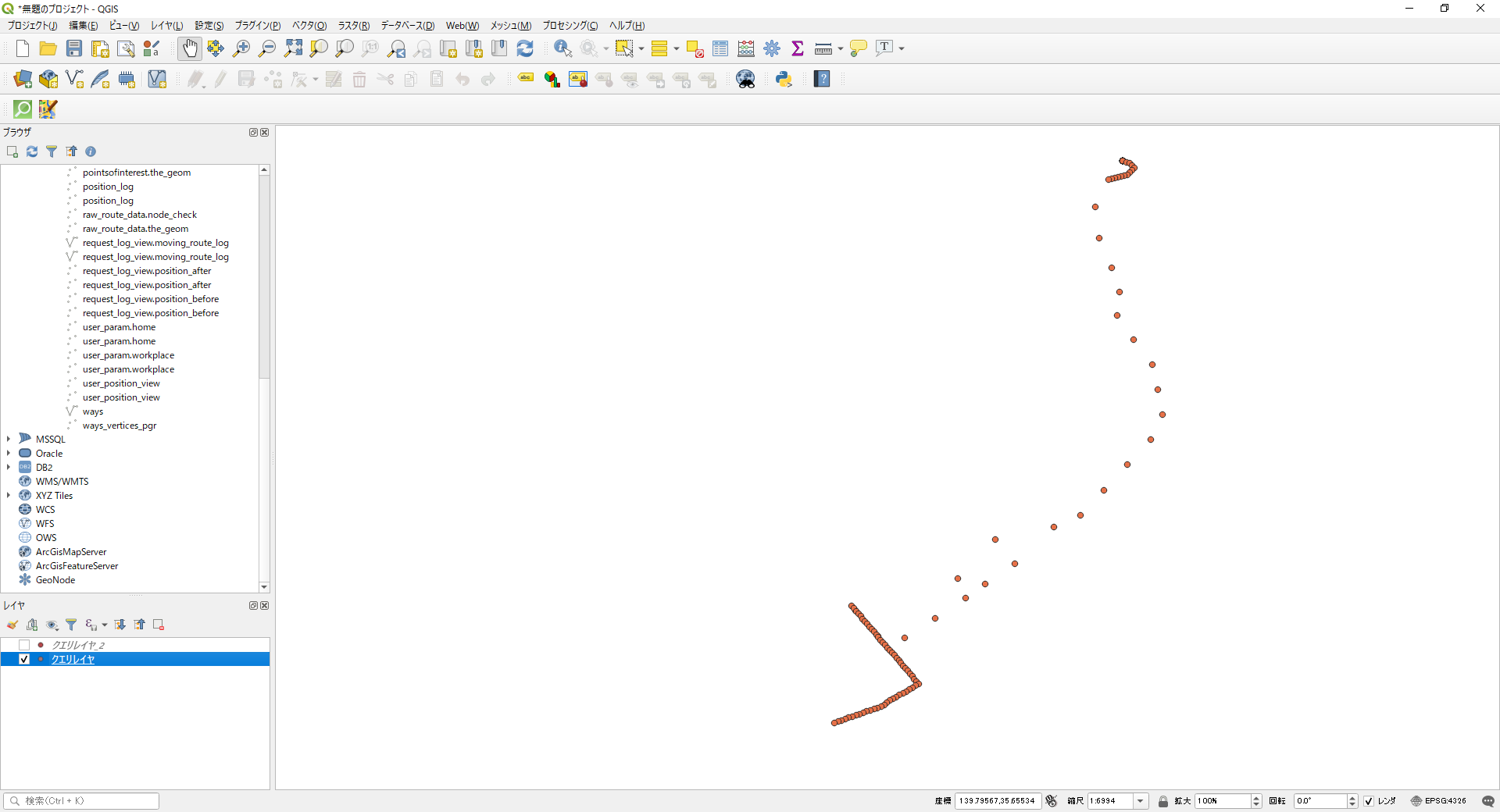
Task: Click the Identify Features tool
Action: pyautogui.click(x=562, y=48)
